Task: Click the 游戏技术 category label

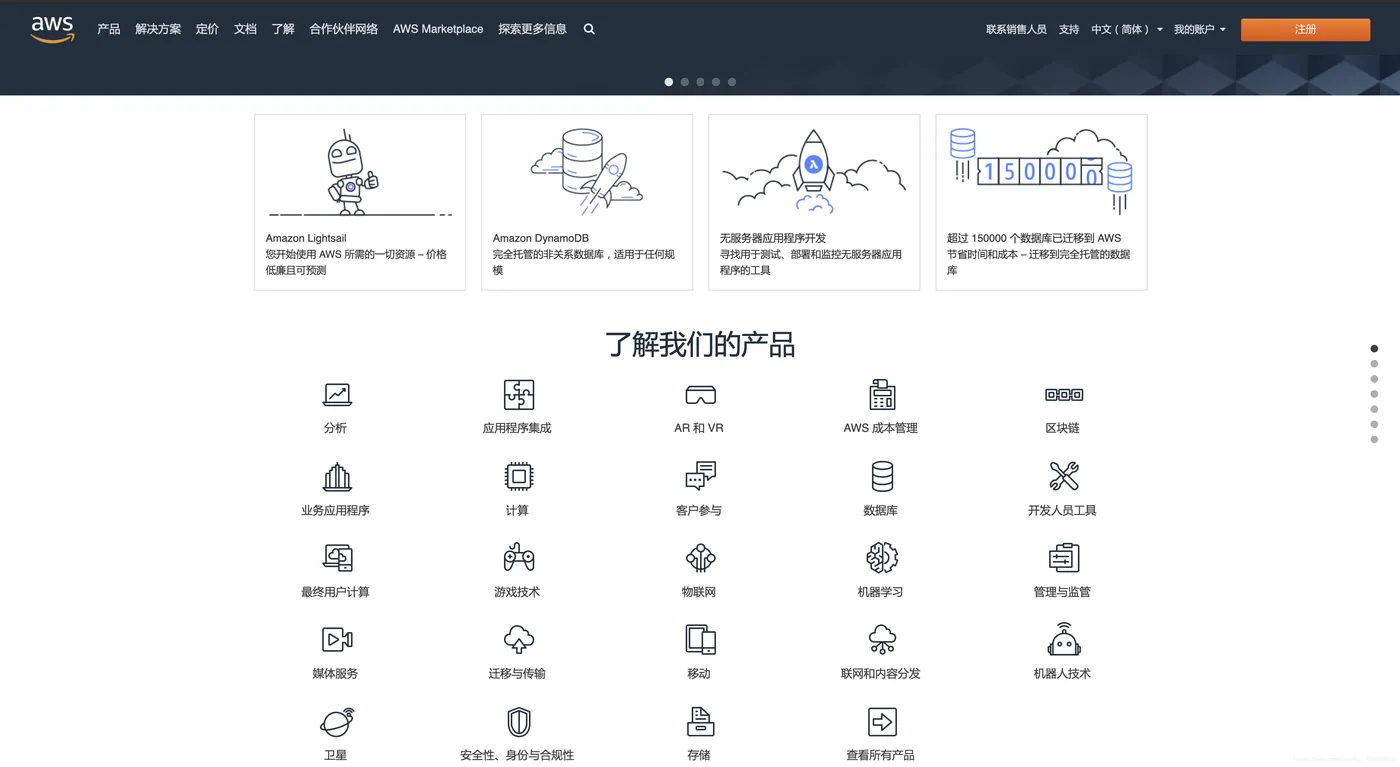Action: click(x=517, y=592)
